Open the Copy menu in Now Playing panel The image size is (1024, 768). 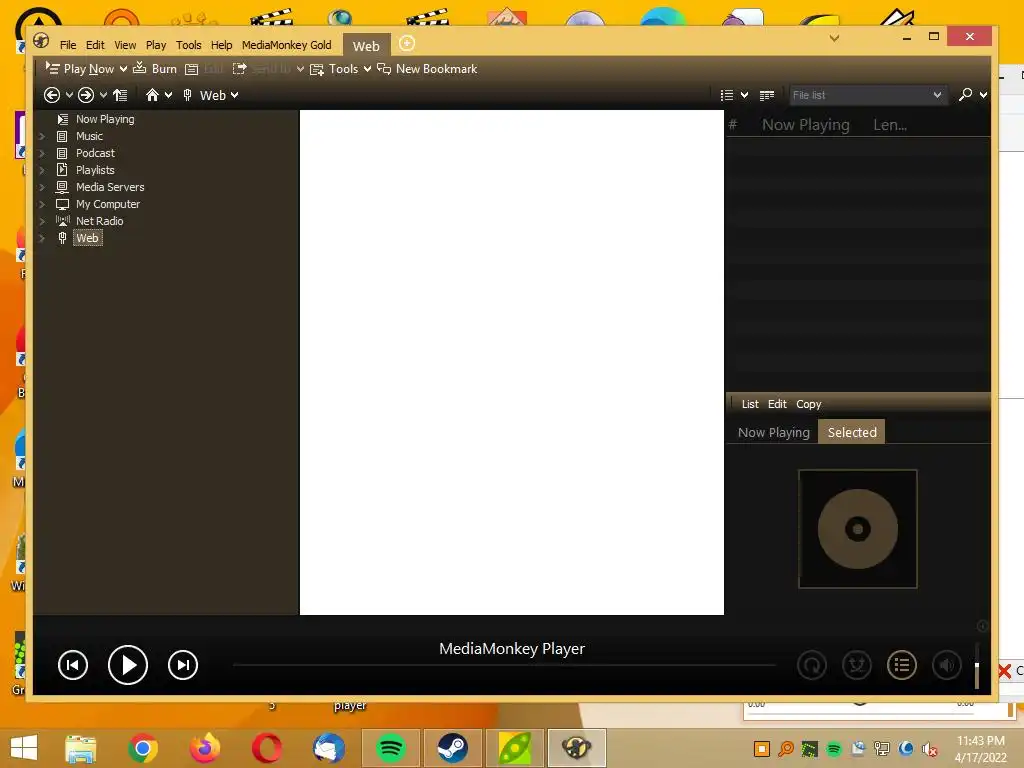click(808, 404)
